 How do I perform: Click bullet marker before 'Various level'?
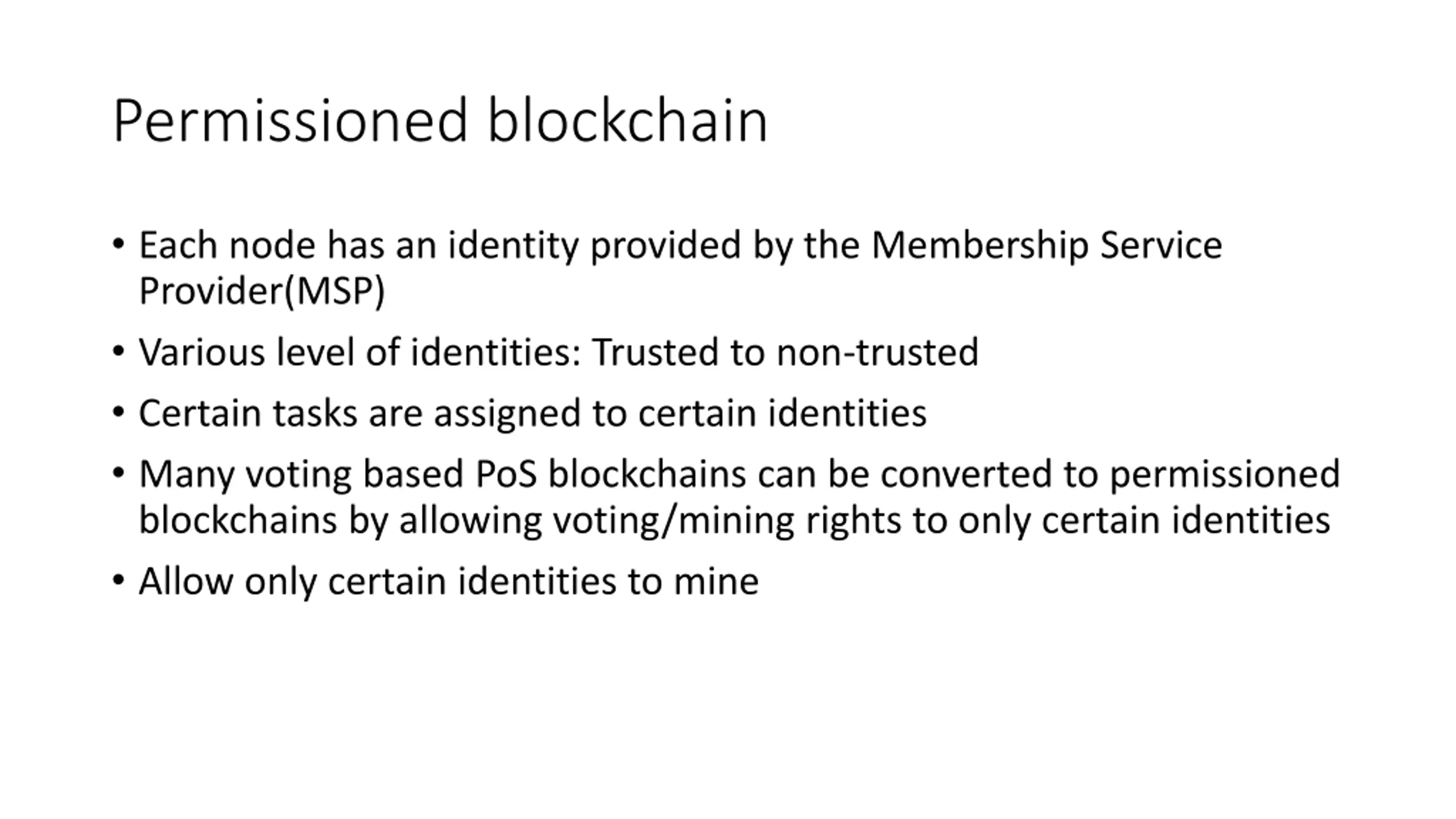pyautogui.click(x=118, y=351)
